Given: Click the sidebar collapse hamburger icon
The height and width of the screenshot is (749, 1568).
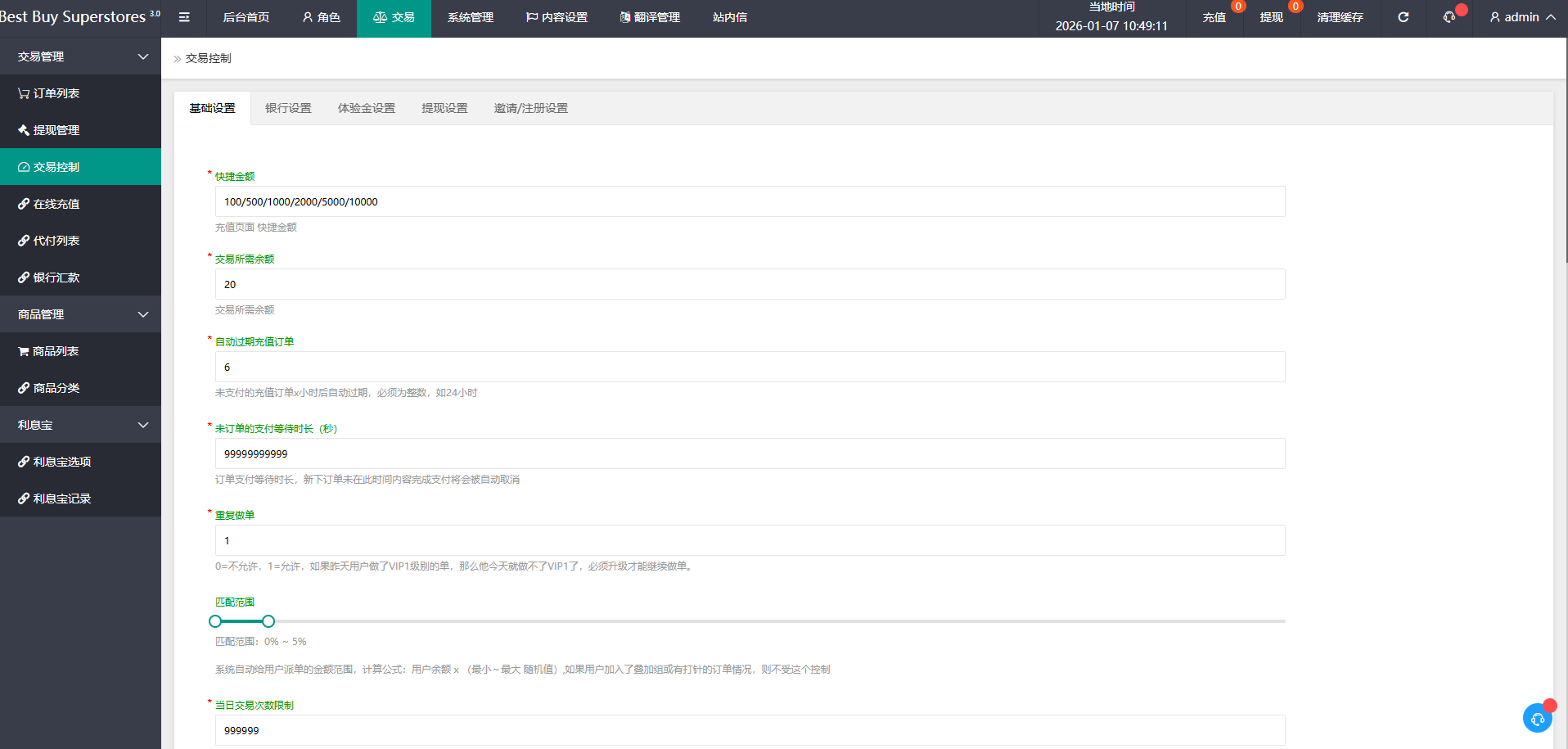Looking at the screenshot, I should click(x=184, y=17).
